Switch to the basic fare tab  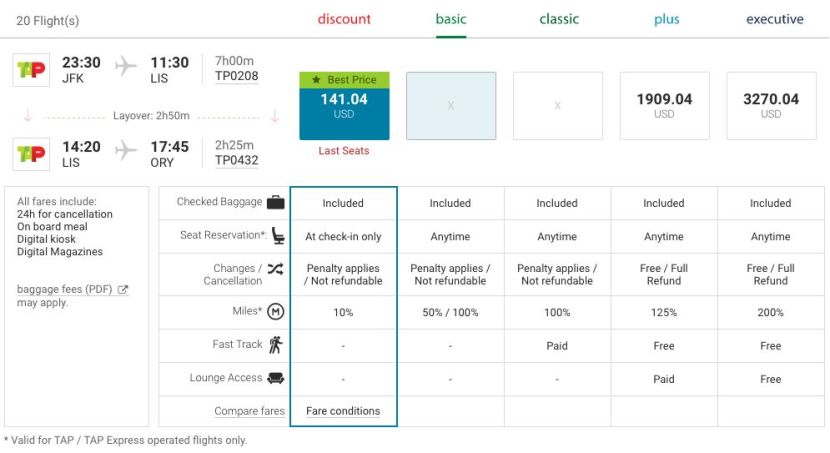[451, 19]
